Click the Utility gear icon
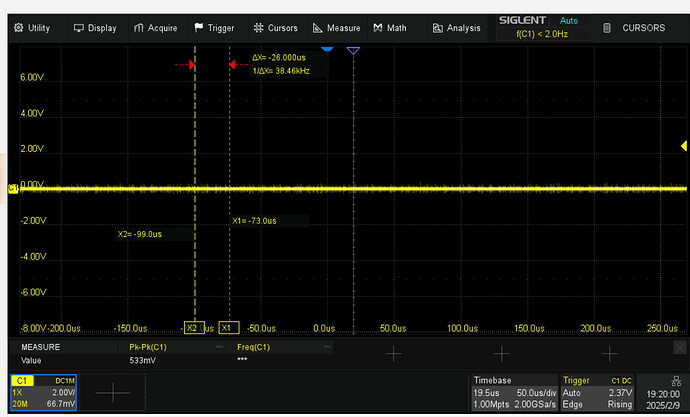Screen dimensions: 690x417 18,28
